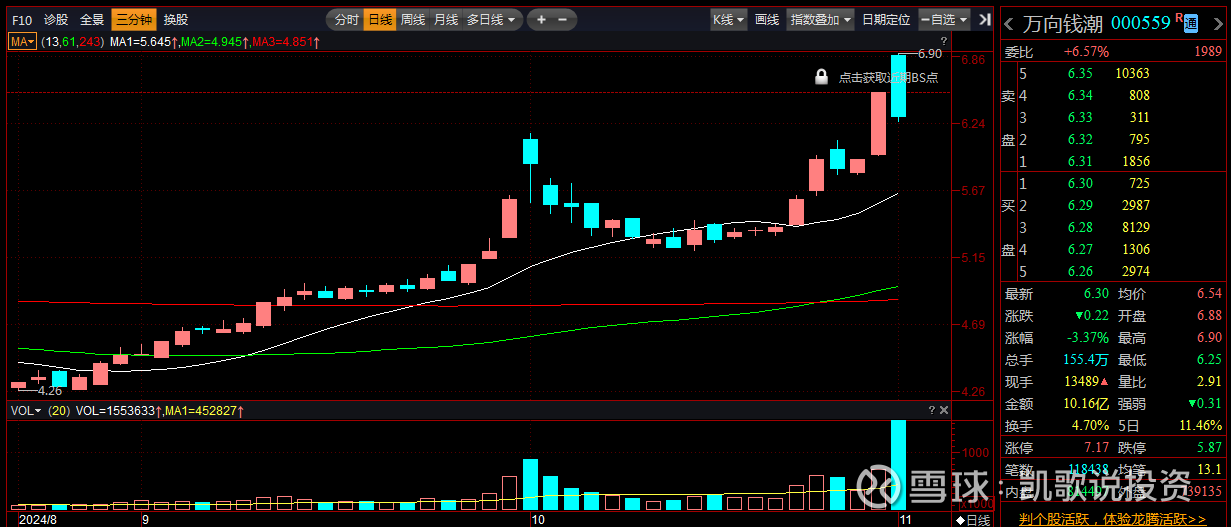Click the lock icon for BS points

pyautogui.click(x=821, y=77)
